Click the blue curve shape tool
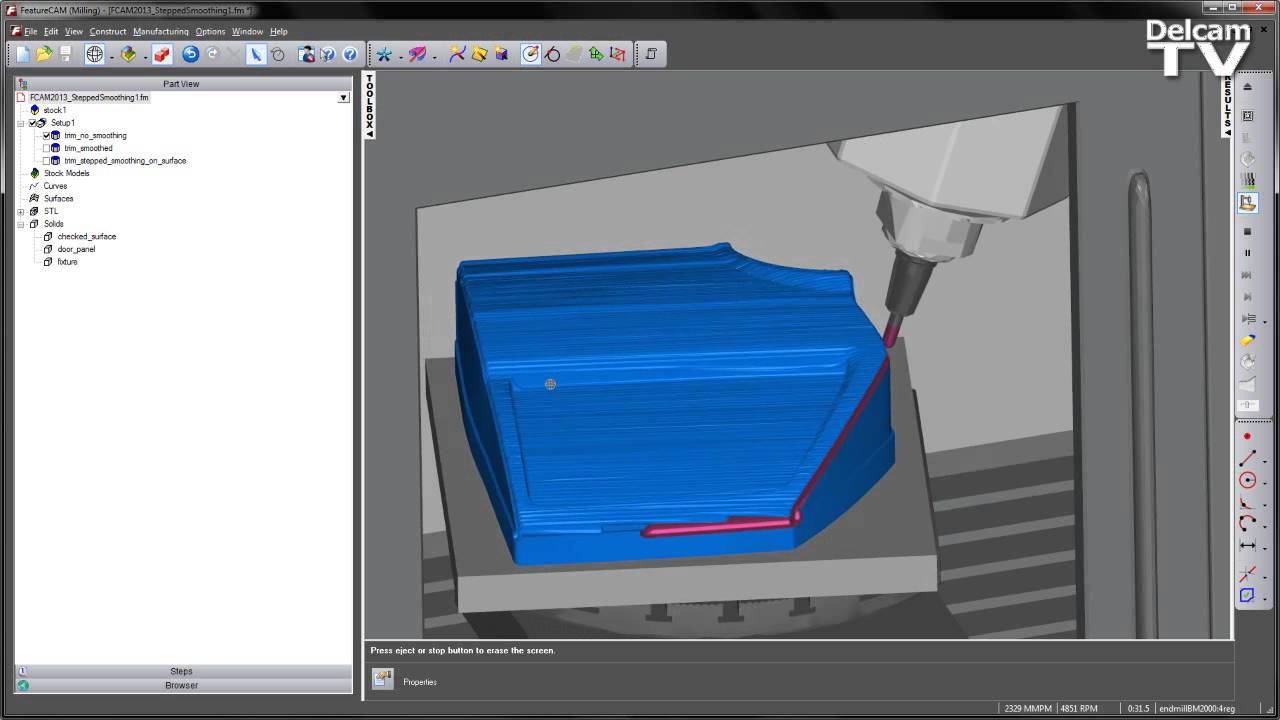This screenshot has height=720, width=1280. coord(1247,595)
